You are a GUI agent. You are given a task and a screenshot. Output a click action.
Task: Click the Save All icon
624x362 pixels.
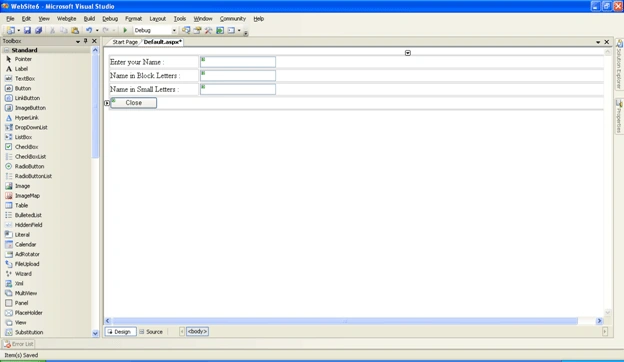click(x=39, y=30)
